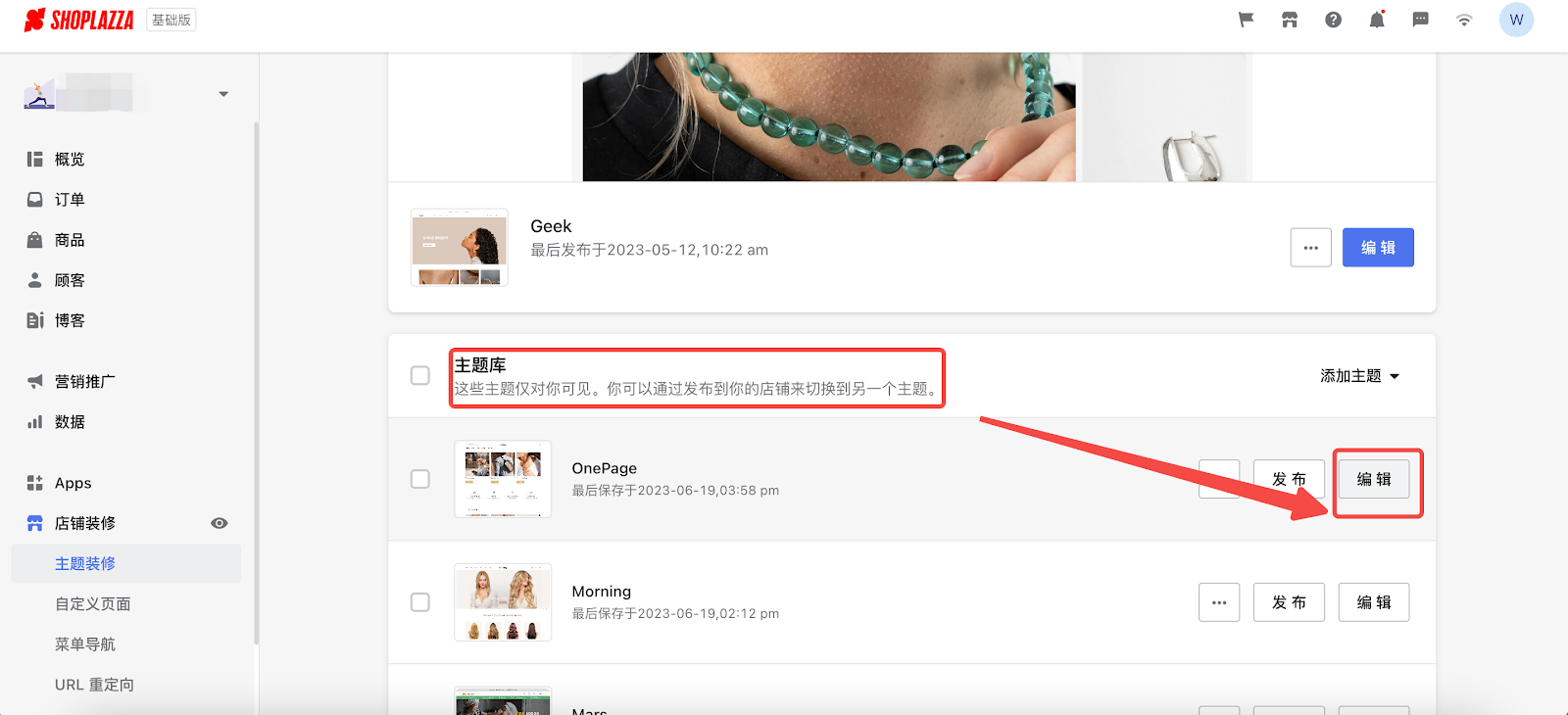Click the 商品 products bag icon
Viewport: 1568px width, 715px height.
pyautogui.click(x=35, y=240)
